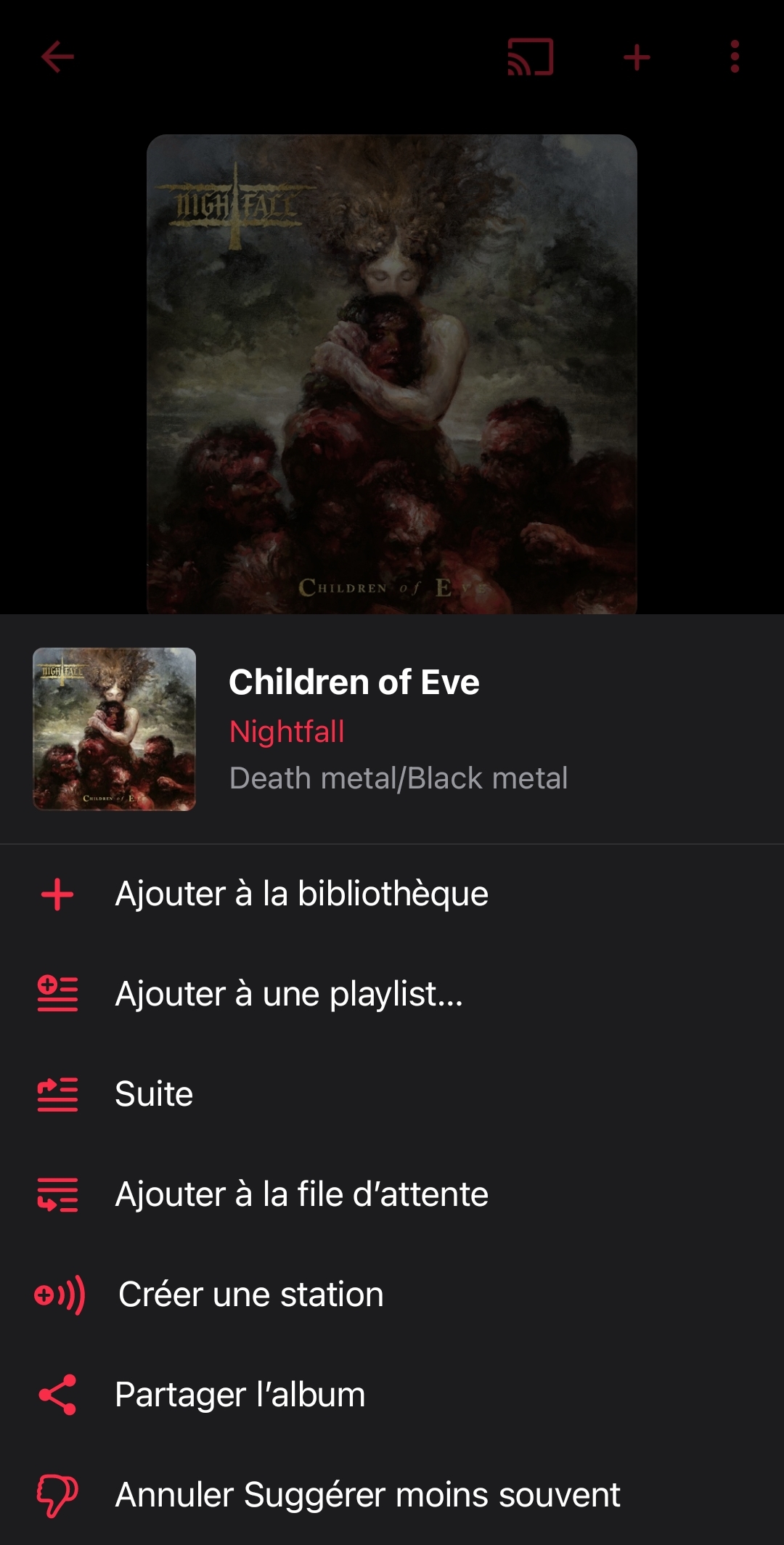Viewport: 784px width, 1545px height.
Task: Select Ajouter à la bibliothèque
Action: point(302,894)
